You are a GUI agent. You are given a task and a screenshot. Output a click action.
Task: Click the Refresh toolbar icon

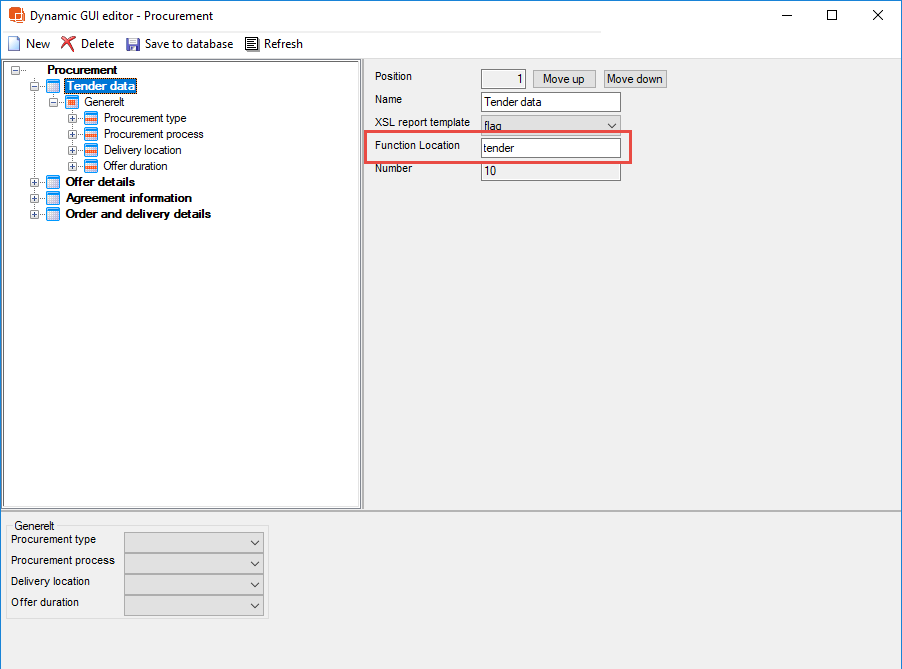252,44
